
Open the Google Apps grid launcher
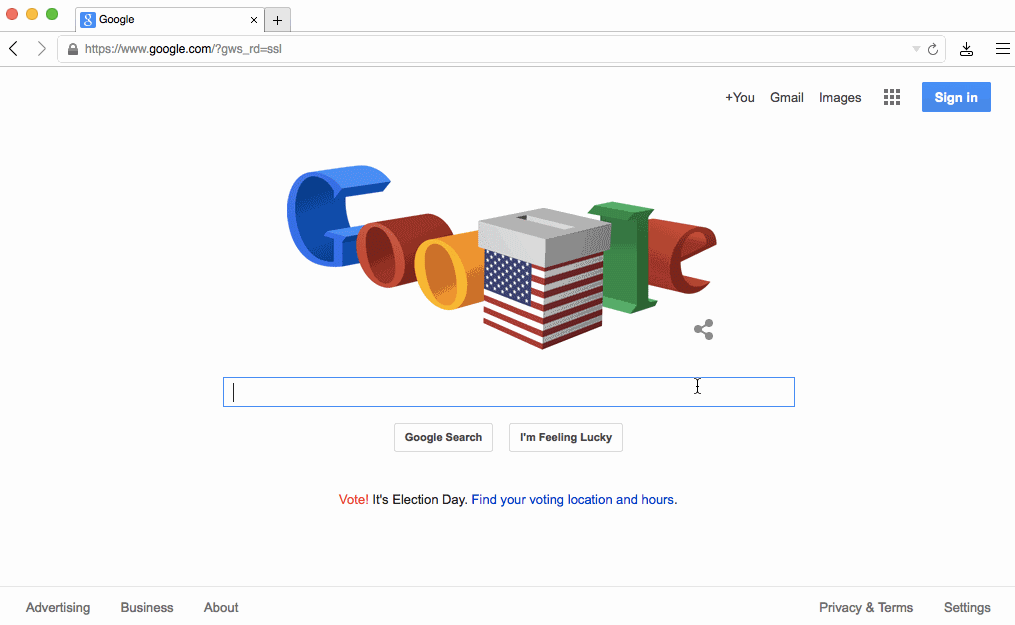coord(891,97)
